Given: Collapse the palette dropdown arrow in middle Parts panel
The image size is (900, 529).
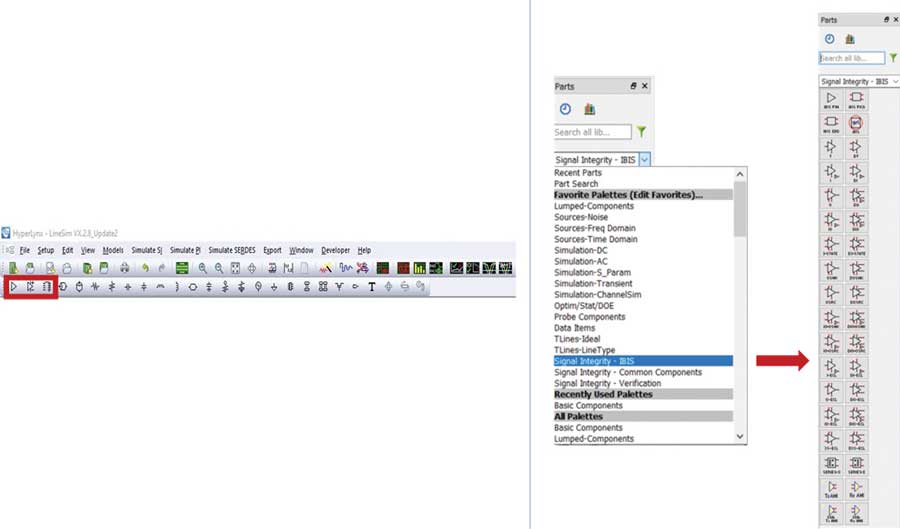Looking at the screenshot, I should pos(645,158).
